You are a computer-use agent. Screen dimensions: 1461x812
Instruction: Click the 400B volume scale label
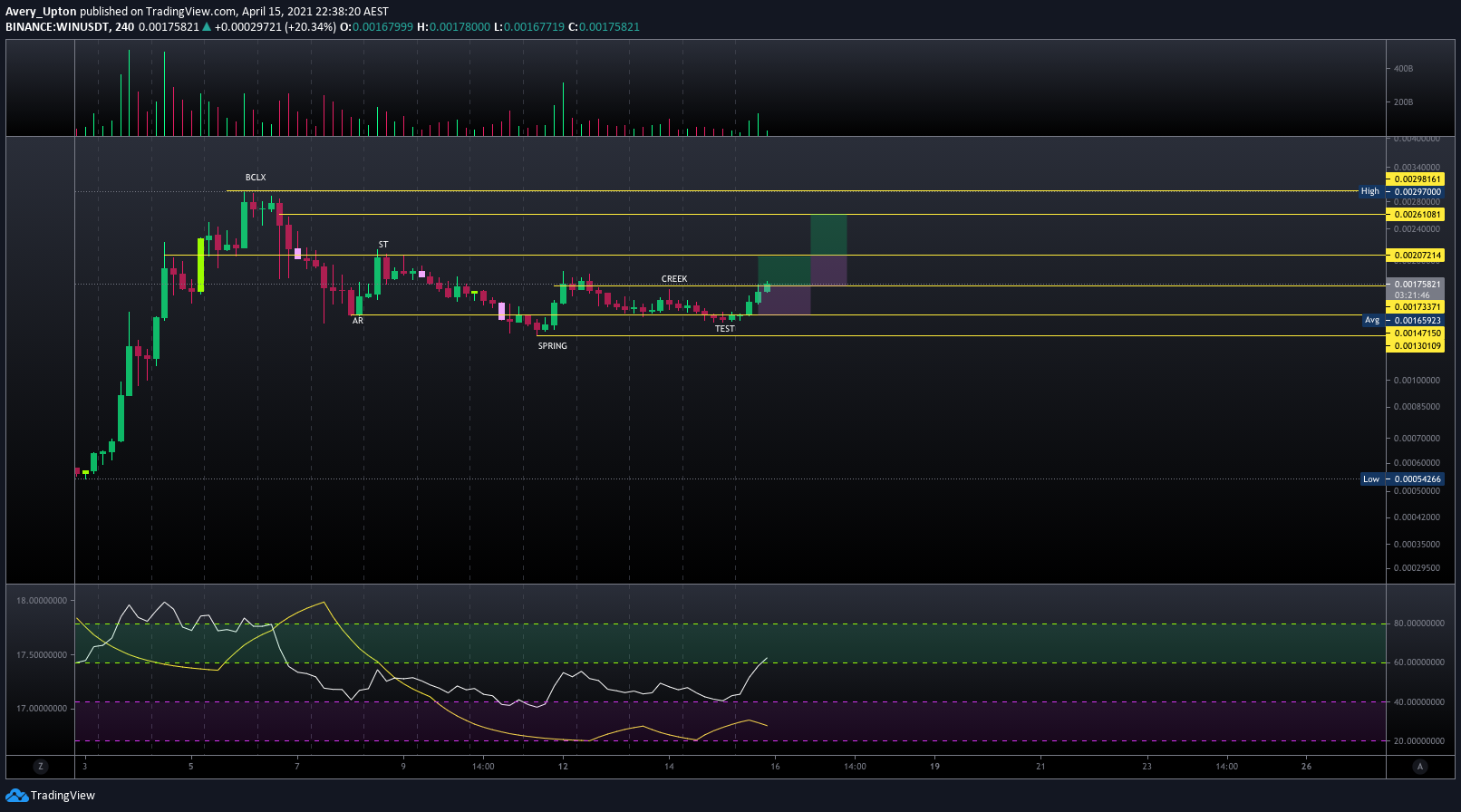click(x=1403, y=69)
